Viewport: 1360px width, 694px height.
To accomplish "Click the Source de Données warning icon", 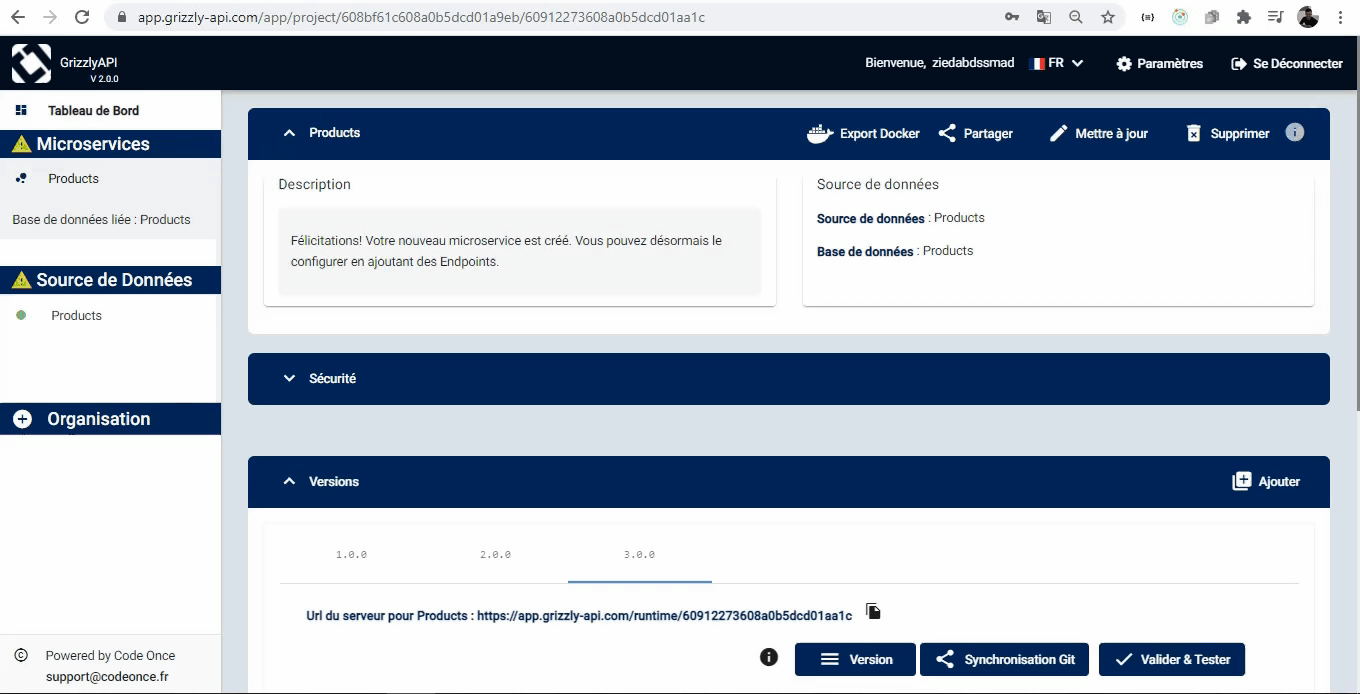I will (22, 280).
